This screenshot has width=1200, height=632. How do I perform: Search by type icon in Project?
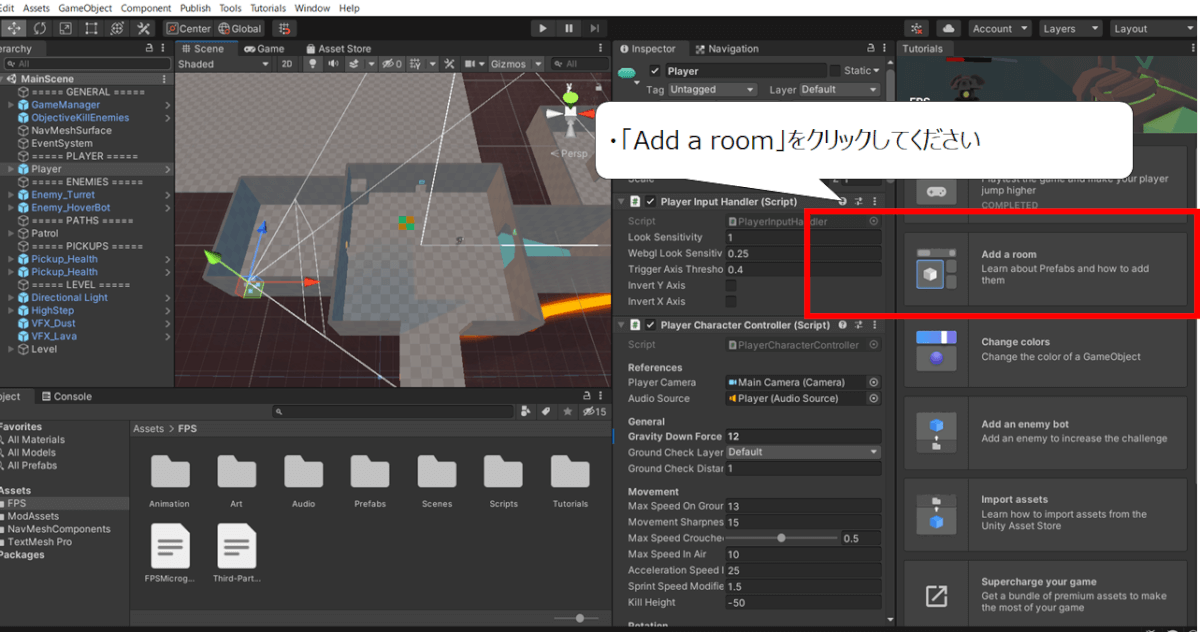pyautogui.click(x=526, y=411)
